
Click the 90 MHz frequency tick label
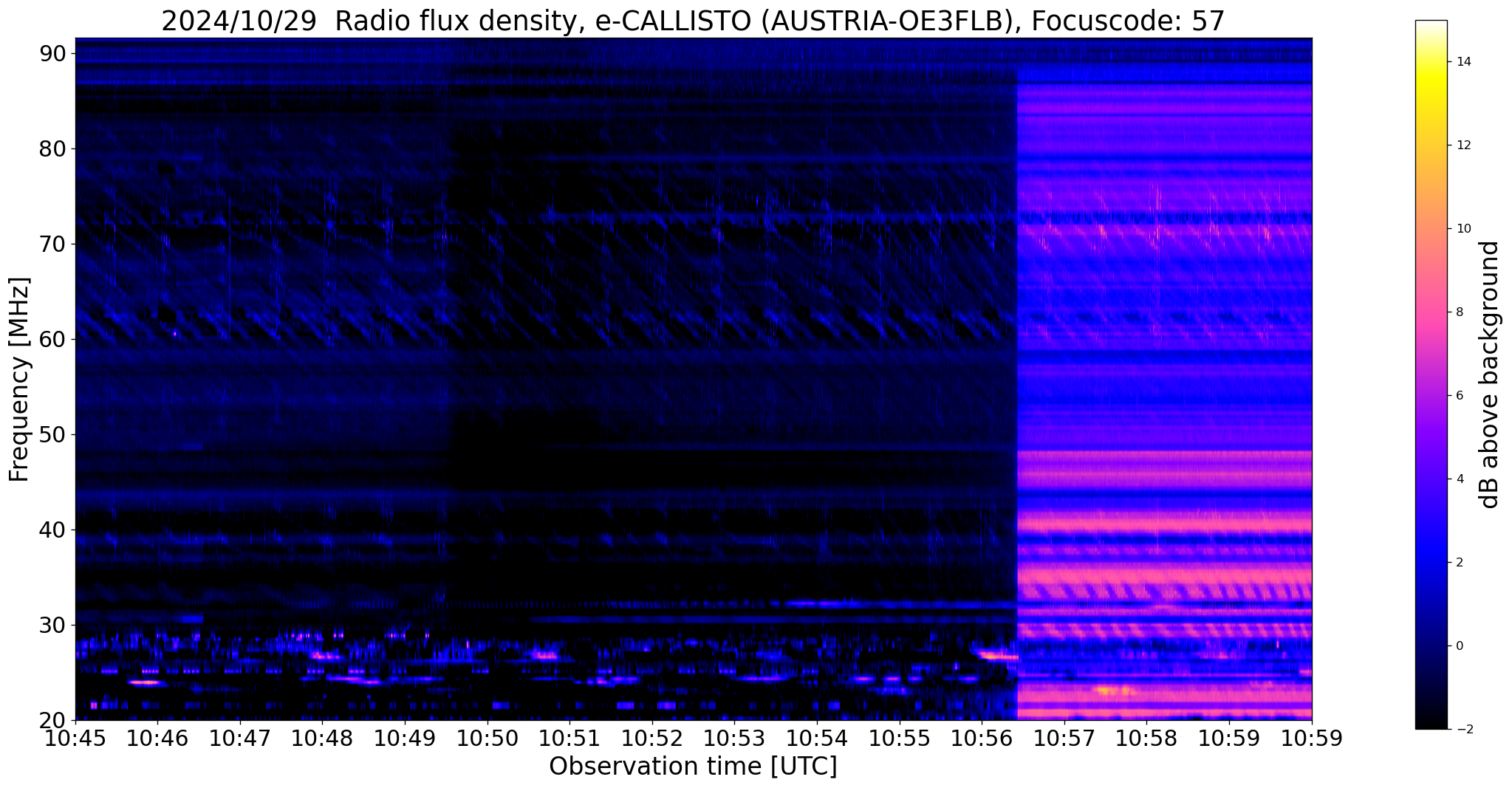point(52,53)
